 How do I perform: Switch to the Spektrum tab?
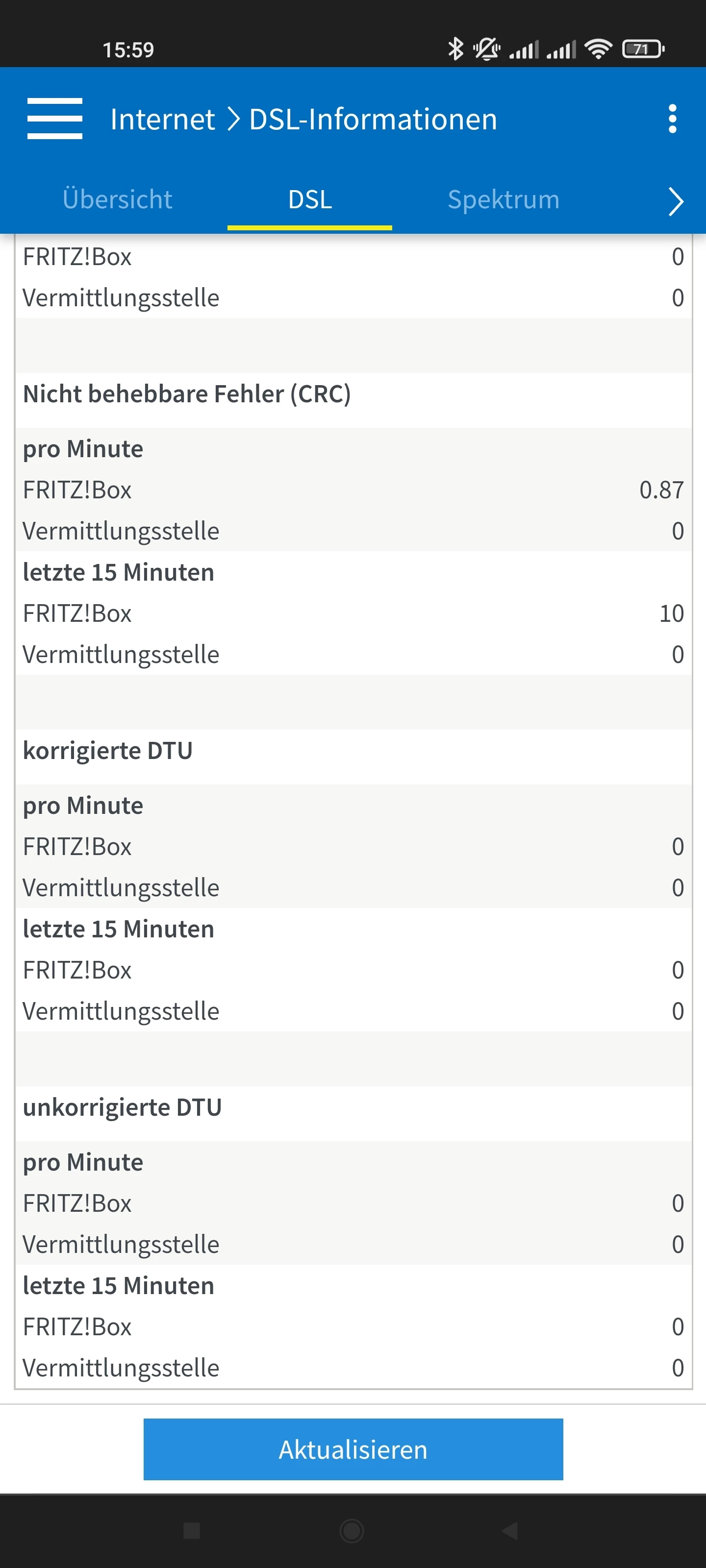(x=503, y=199)
